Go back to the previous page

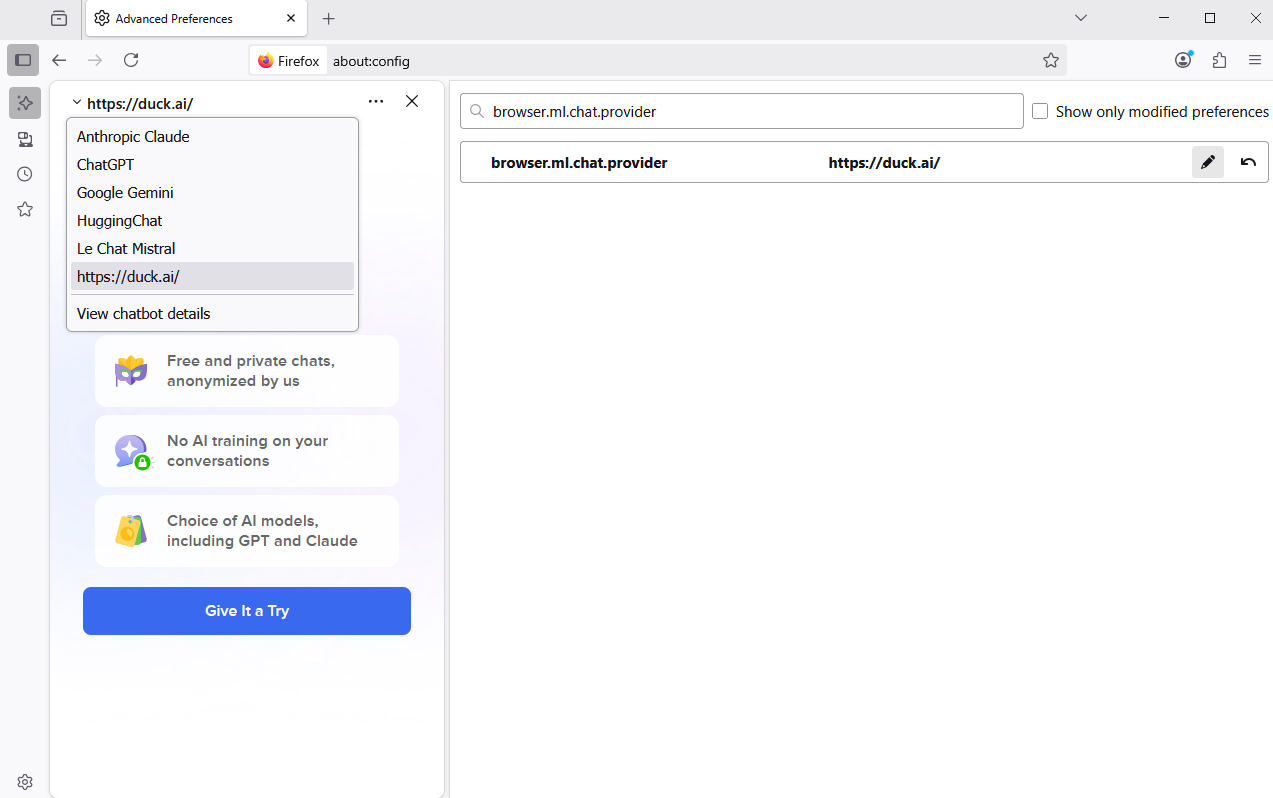(59, 60)
